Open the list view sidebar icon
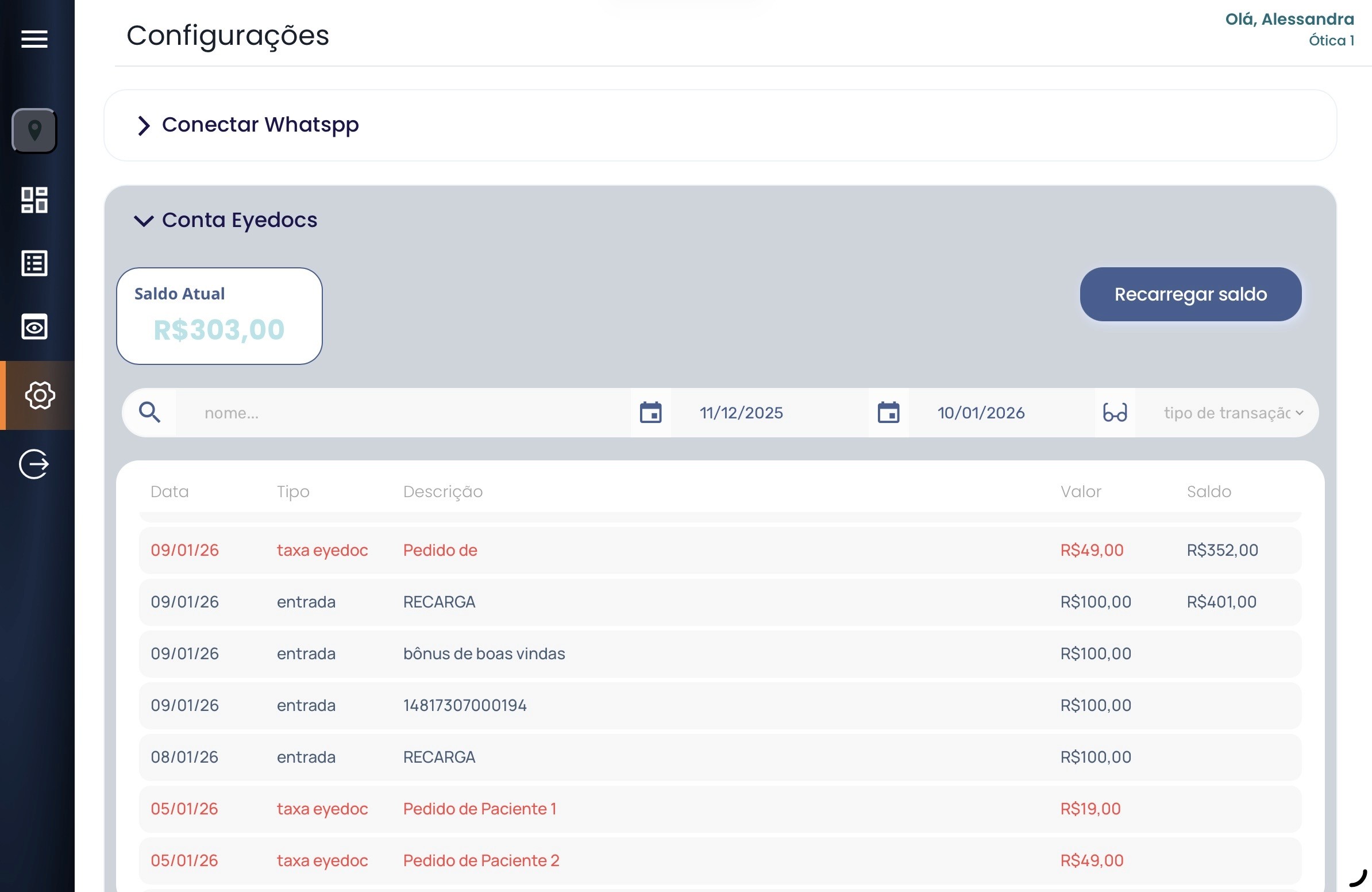This screenshot has width=1372, height=892. coord(34,263)
